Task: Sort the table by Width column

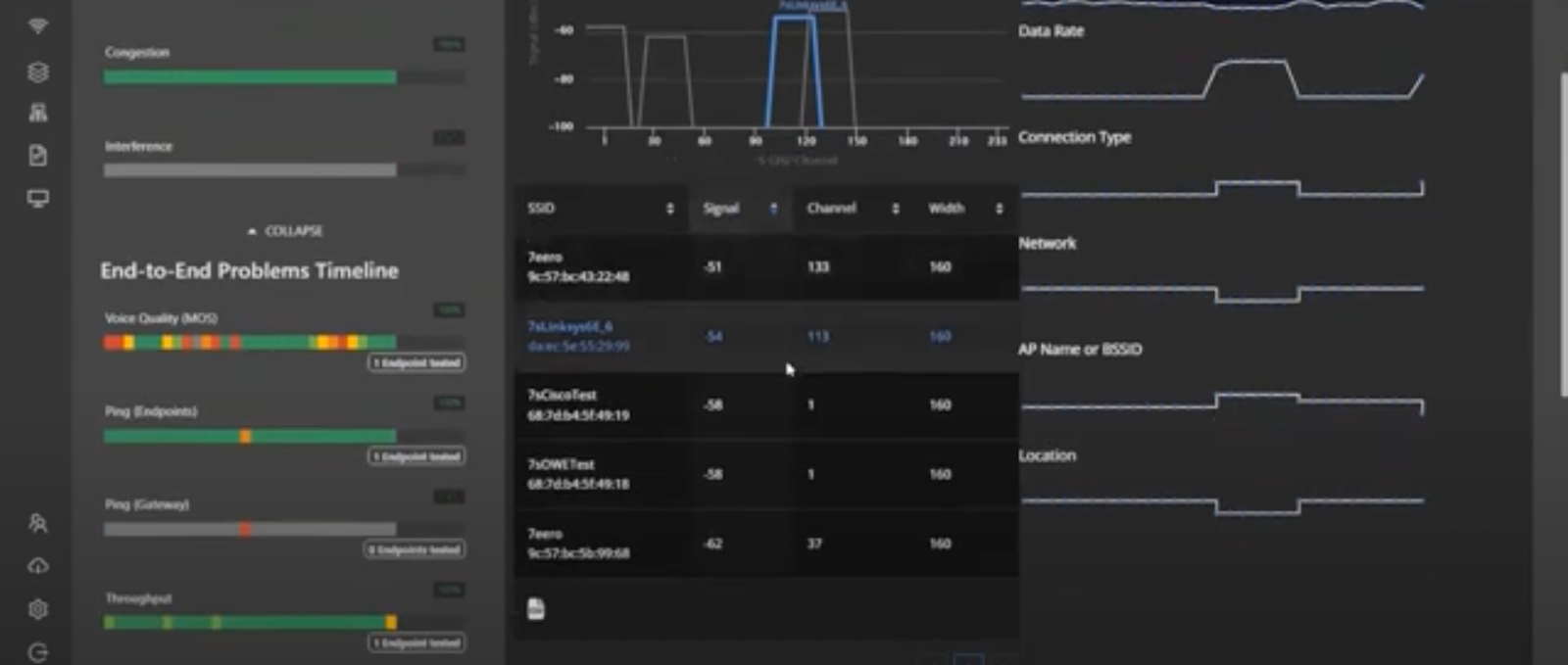Action: pos(999,209)
